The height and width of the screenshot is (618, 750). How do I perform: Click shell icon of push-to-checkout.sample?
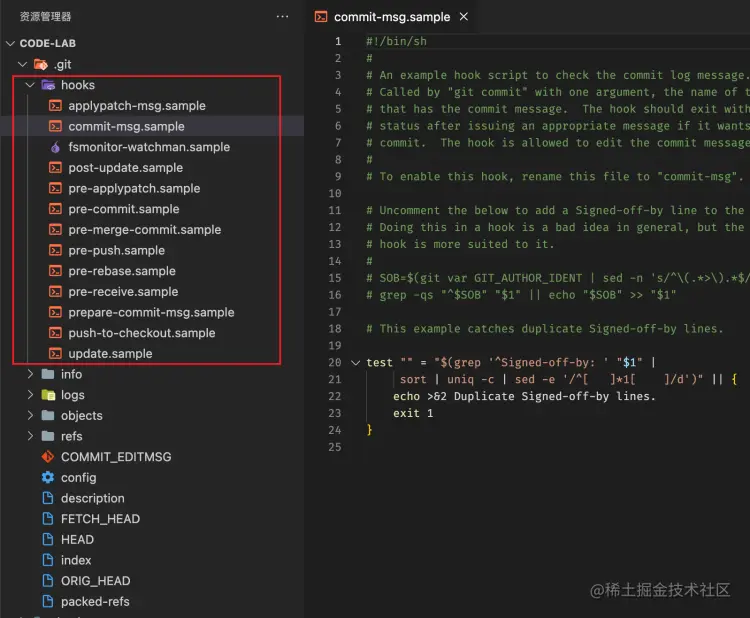pyautogui.click(x=55, y=333)
